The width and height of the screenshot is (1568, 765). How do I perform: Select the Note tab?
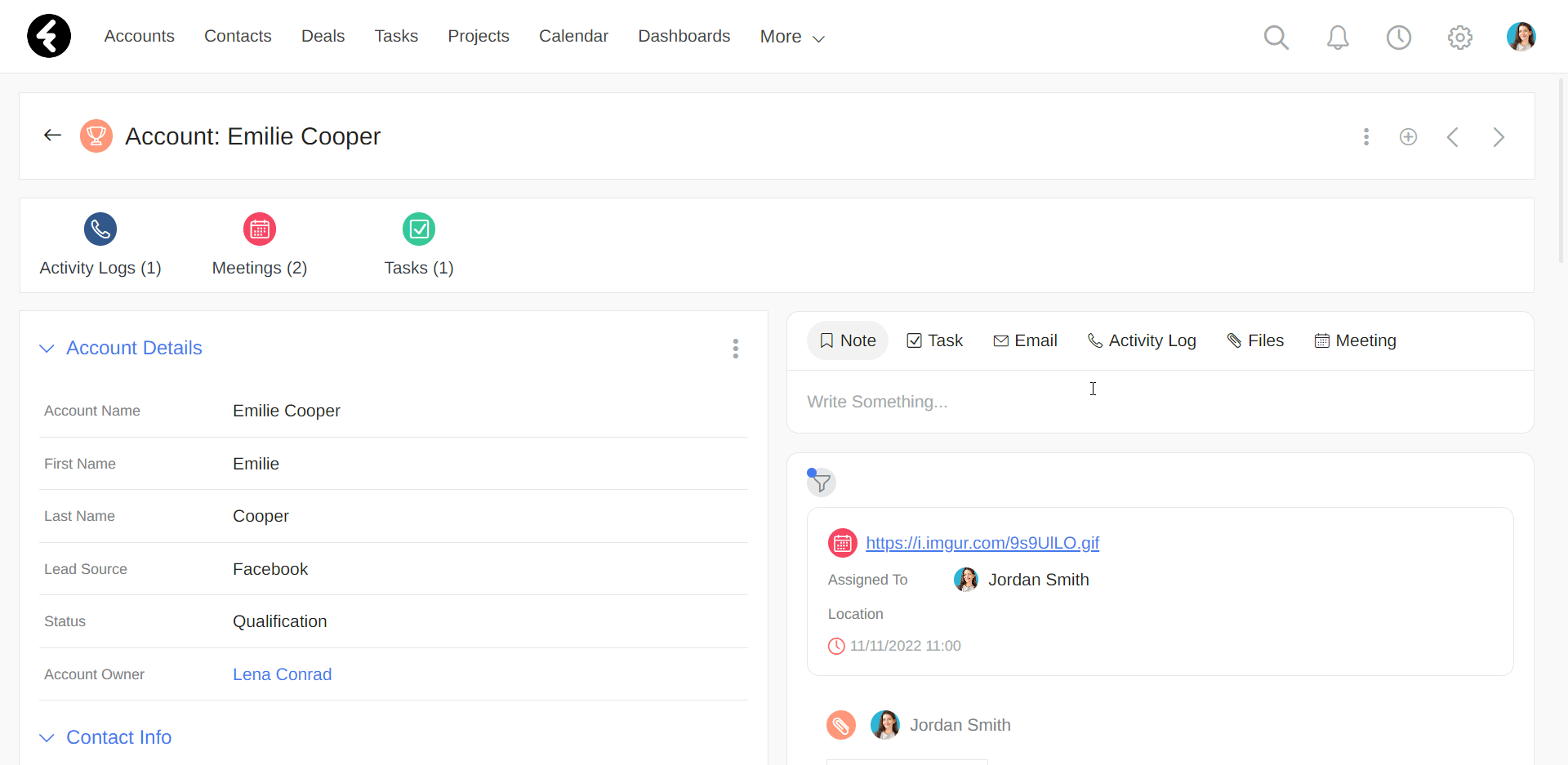pyautogui.click(x=848, y=340)
